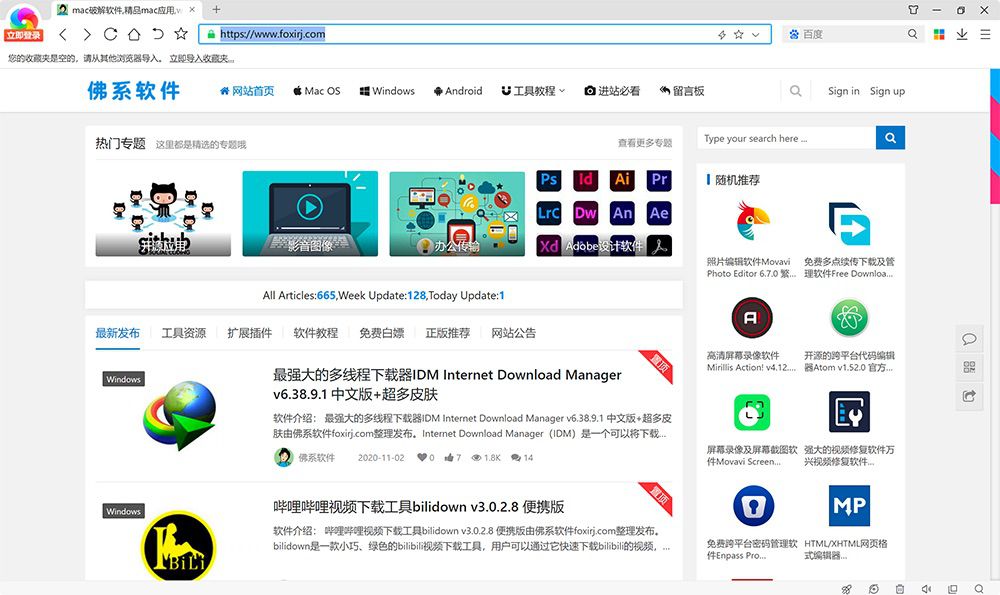This screenshot has width=1000, height=595.
Task: Submit search with the blue magnifier button
Action: tap(890, 138)
